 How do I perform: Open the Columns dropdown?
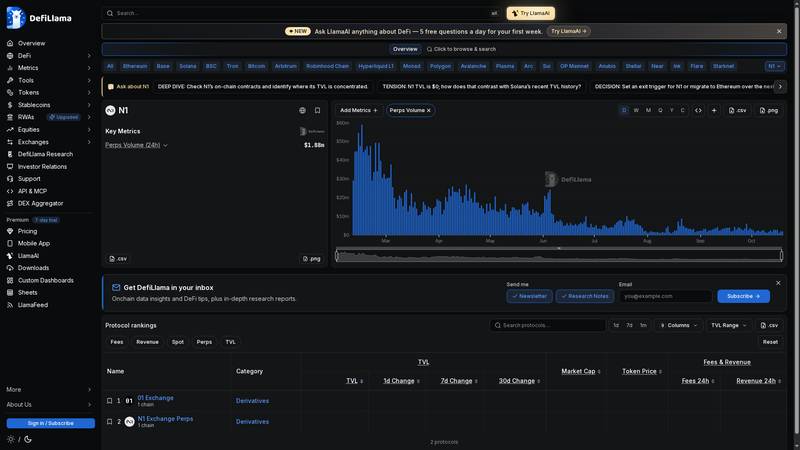coord(679,325)
